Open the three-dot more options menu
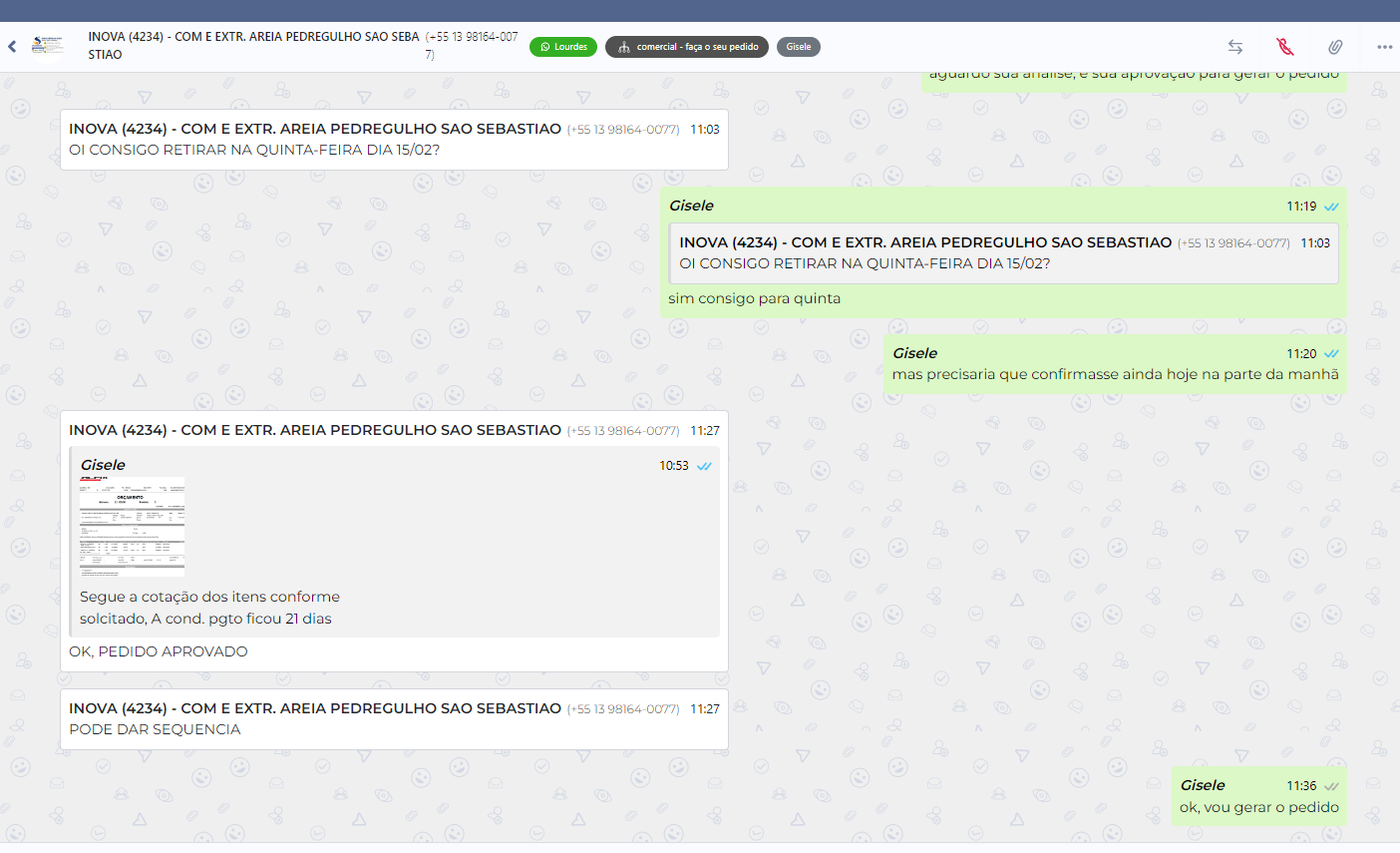The width and height of the screenshot is (1400, 853). pos(1384,47)
